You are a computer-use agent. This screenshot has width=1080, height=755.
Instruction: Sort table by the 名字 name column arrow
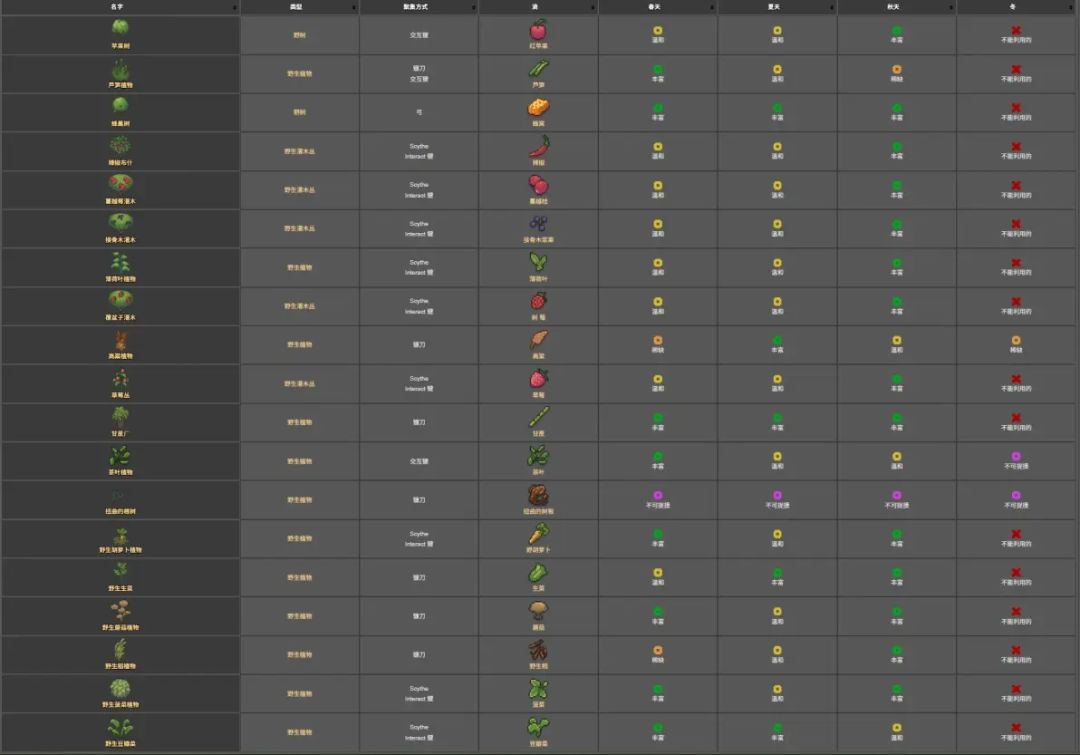pos(235,8)
